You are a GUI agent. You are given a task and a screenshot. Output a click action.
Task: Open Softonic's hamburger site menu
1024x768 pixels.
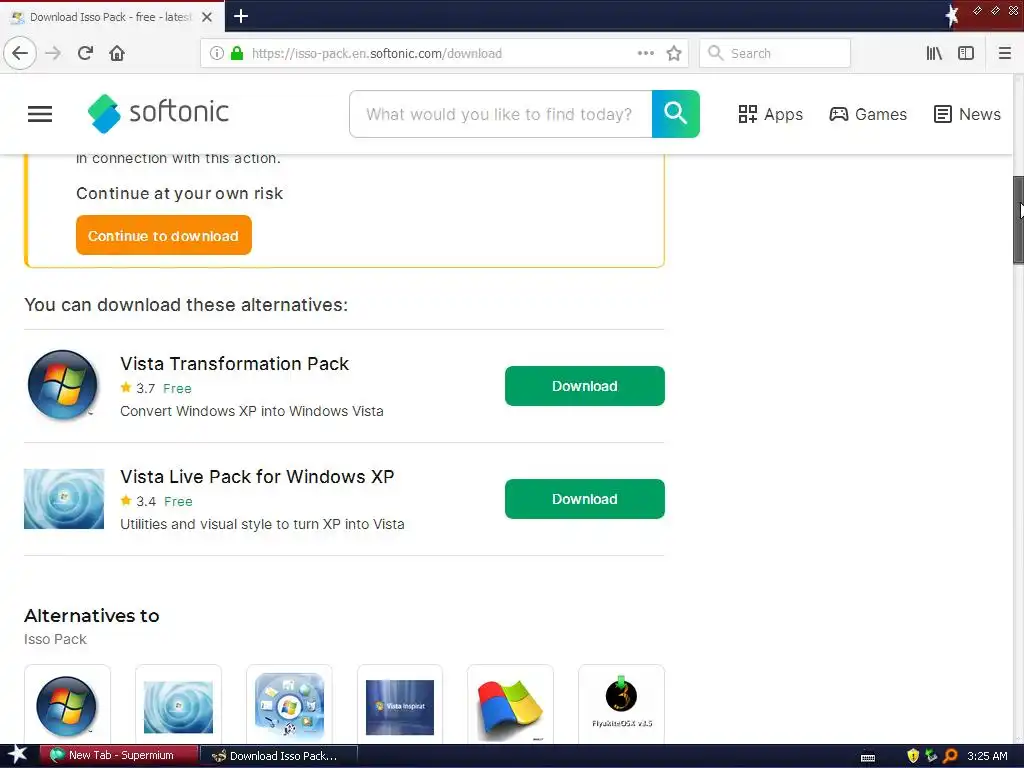[x=40, y=114]
